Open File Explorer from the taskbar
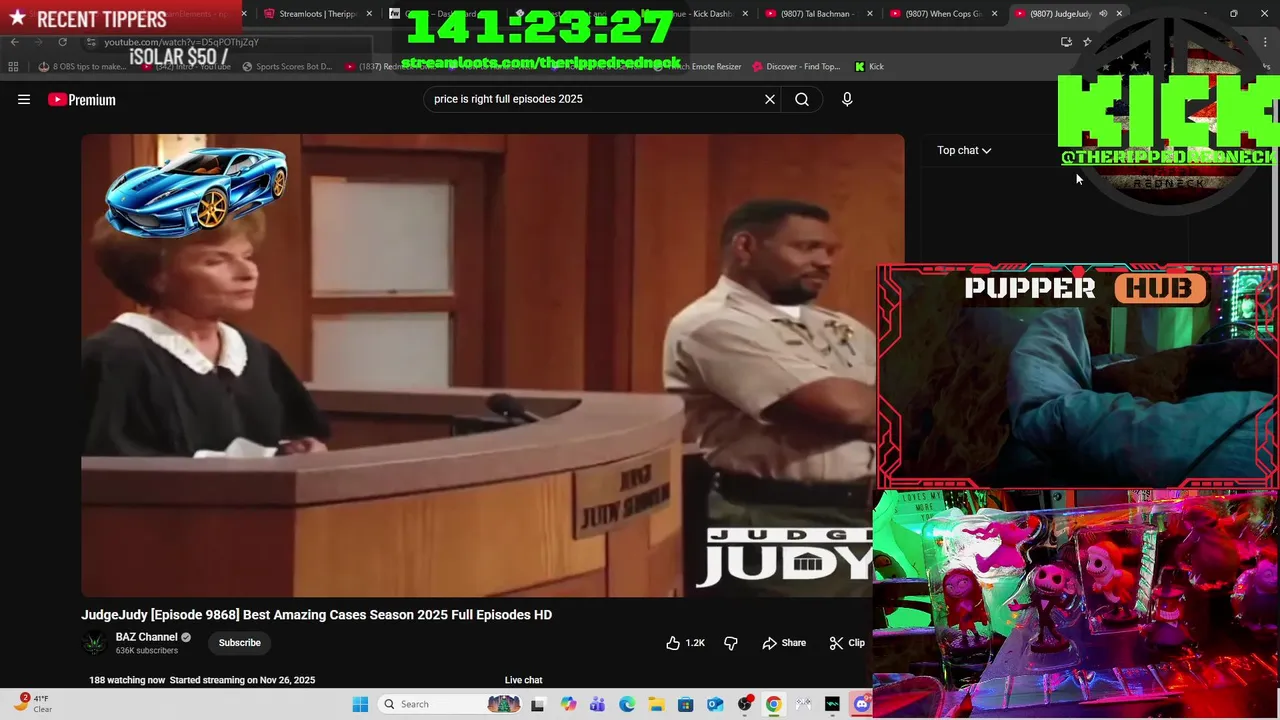Image resolution: width=1280 pixels, height=720 pixels. [656, 704]
